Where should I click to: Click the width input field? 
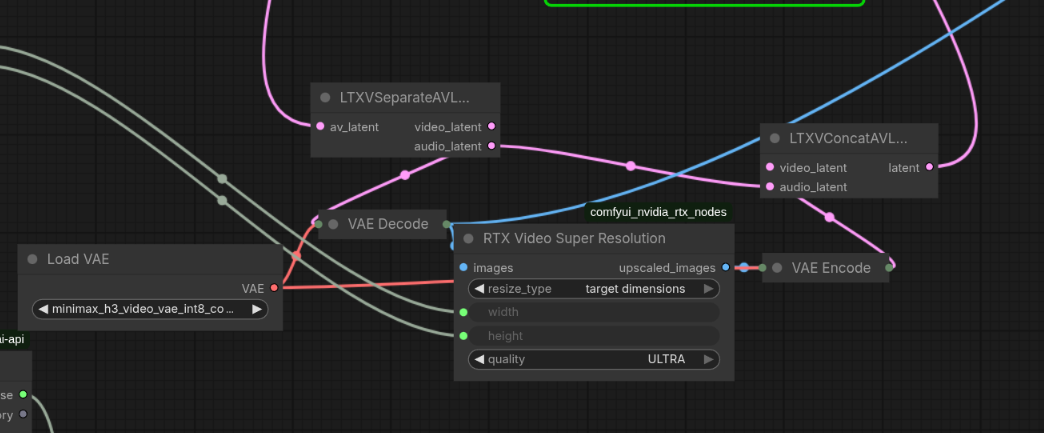tap(594, 312)
